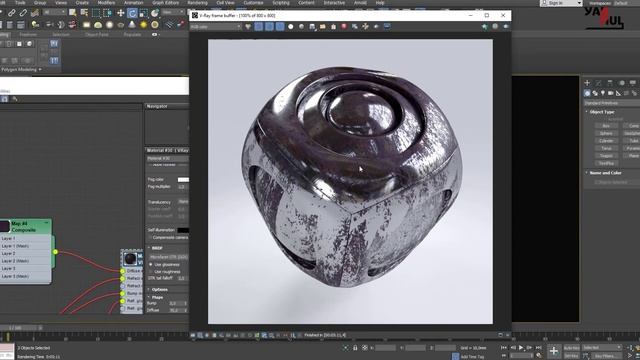Open the Modifiers menu
The height and width of the screenshot is (360, 640).
point(106,2)
